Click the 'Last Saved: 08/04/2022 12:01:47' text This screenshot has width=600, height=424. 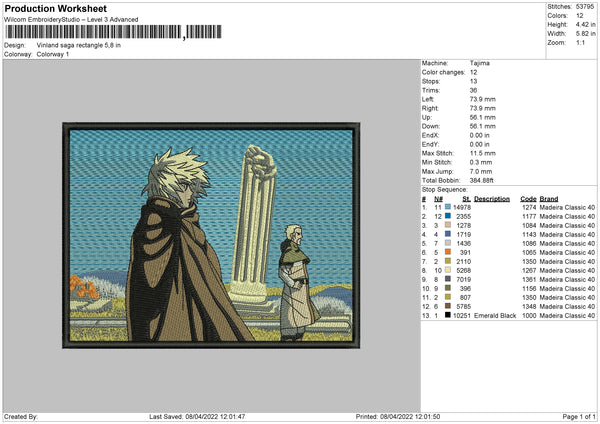click(197, 416)
